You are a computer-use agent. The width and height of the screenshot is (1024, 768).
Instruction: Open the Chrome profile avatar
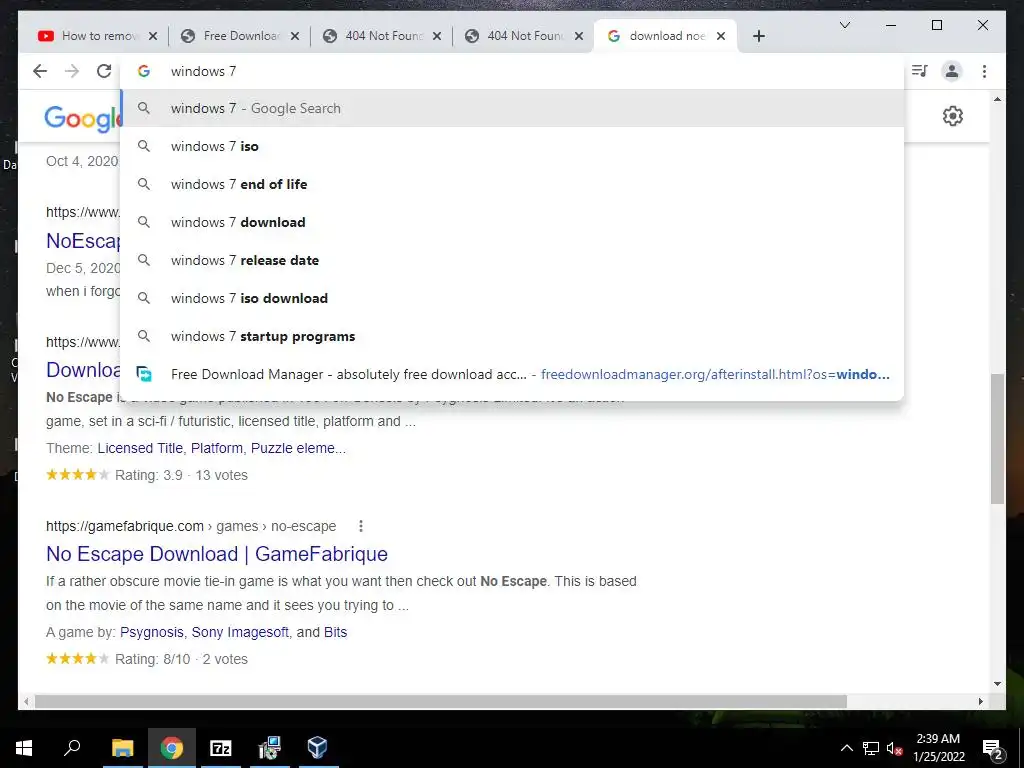click(952, 71)
